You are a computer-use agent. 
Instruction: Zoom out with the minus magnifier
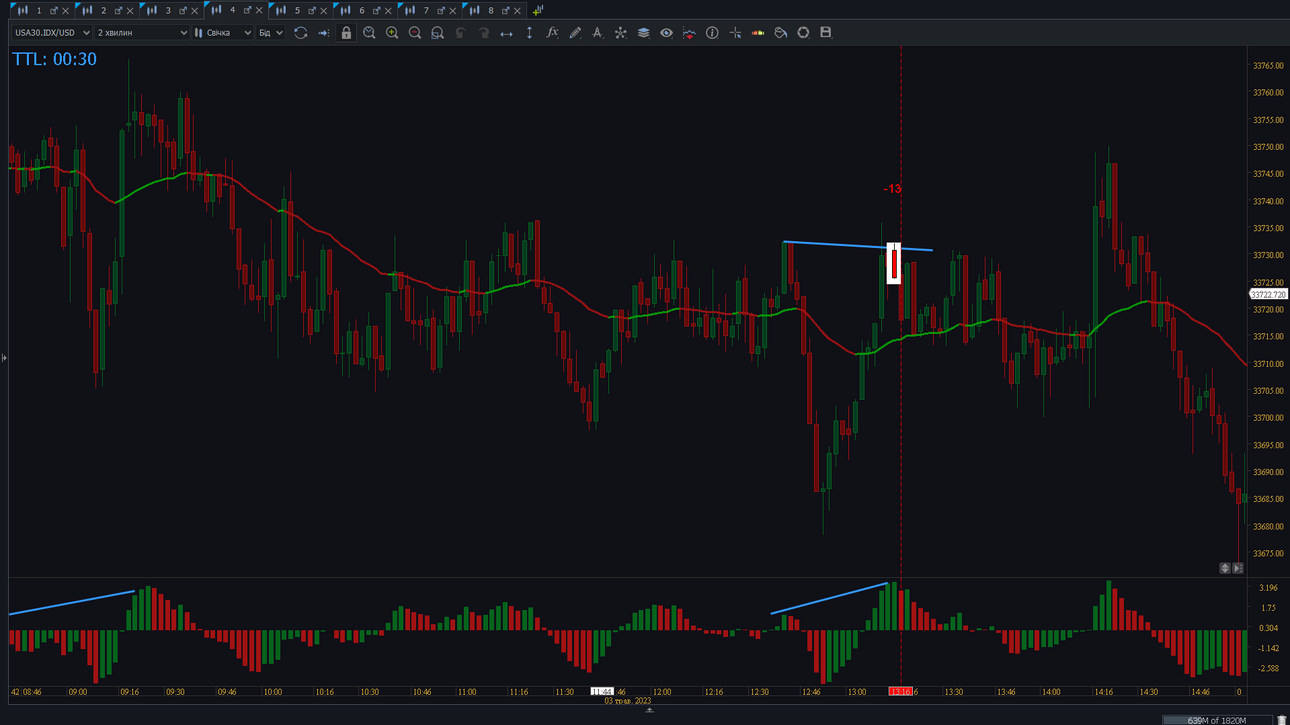415,33
